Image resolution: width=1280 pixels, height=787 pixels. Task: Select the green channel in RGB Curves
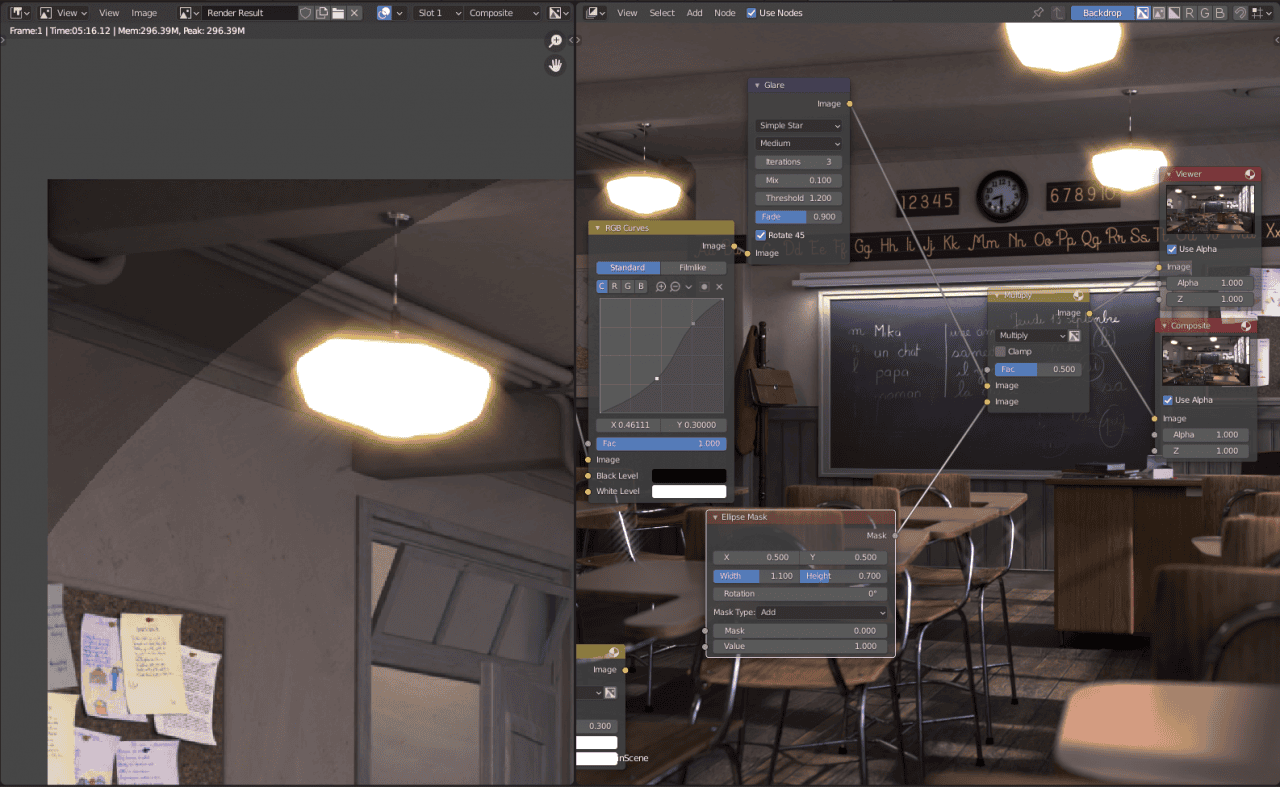point(628,287)
